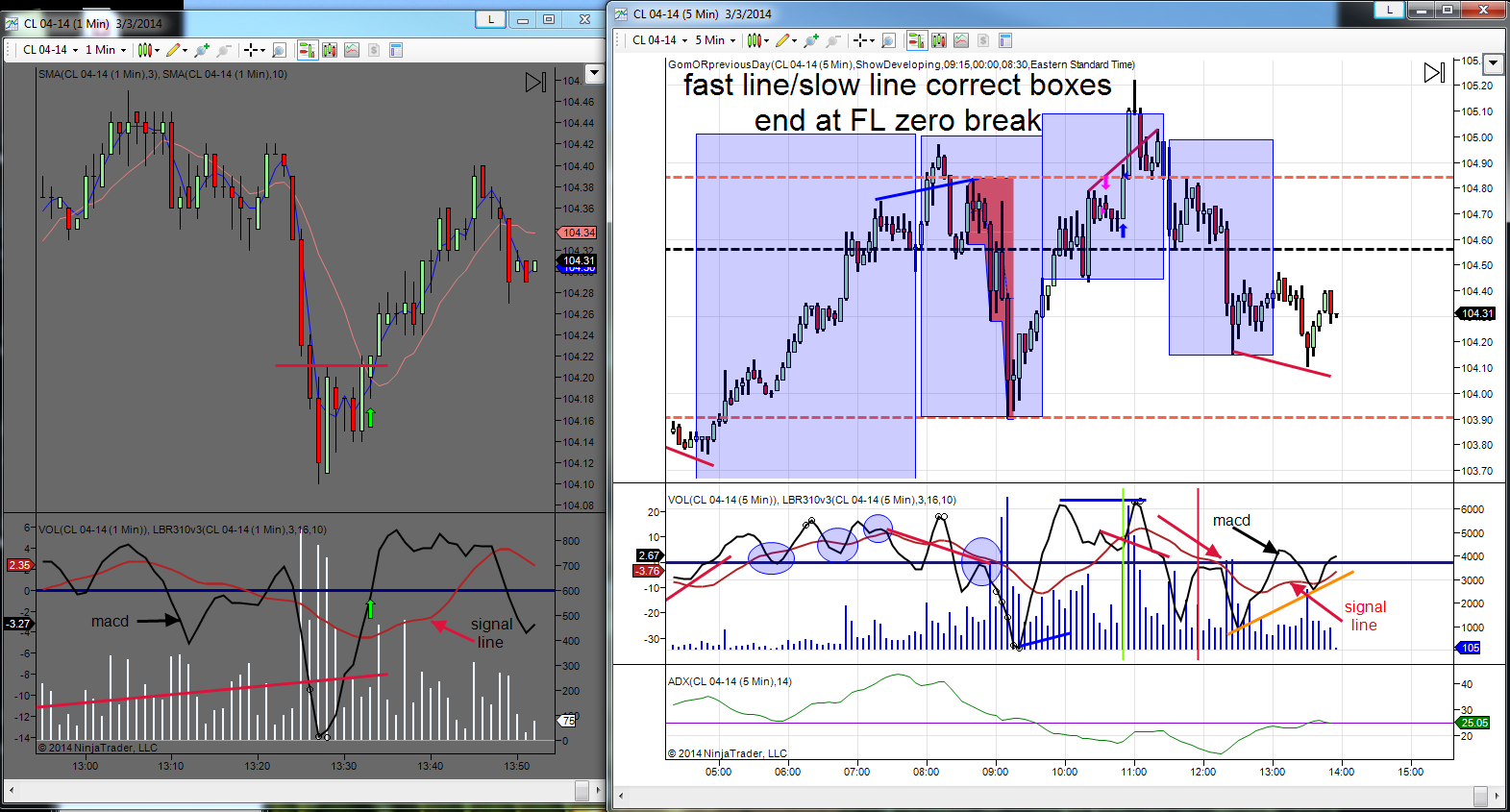This screenshot has width=1510, height=812.
Task: Select the 'end at FL zero break' text note
Action: click(898, 120)
